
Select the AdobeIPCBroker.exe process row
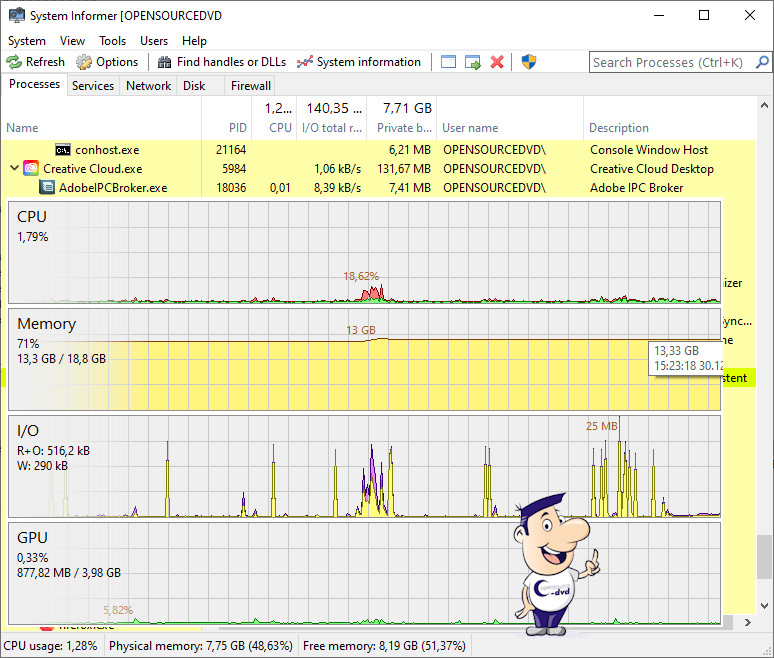pos(113,187)
